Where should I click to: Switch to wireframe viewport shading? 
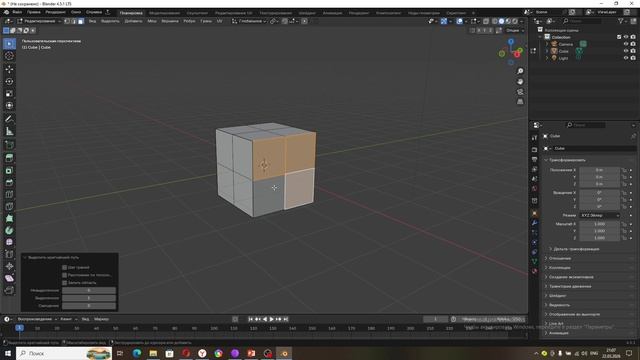coord(495,21)
